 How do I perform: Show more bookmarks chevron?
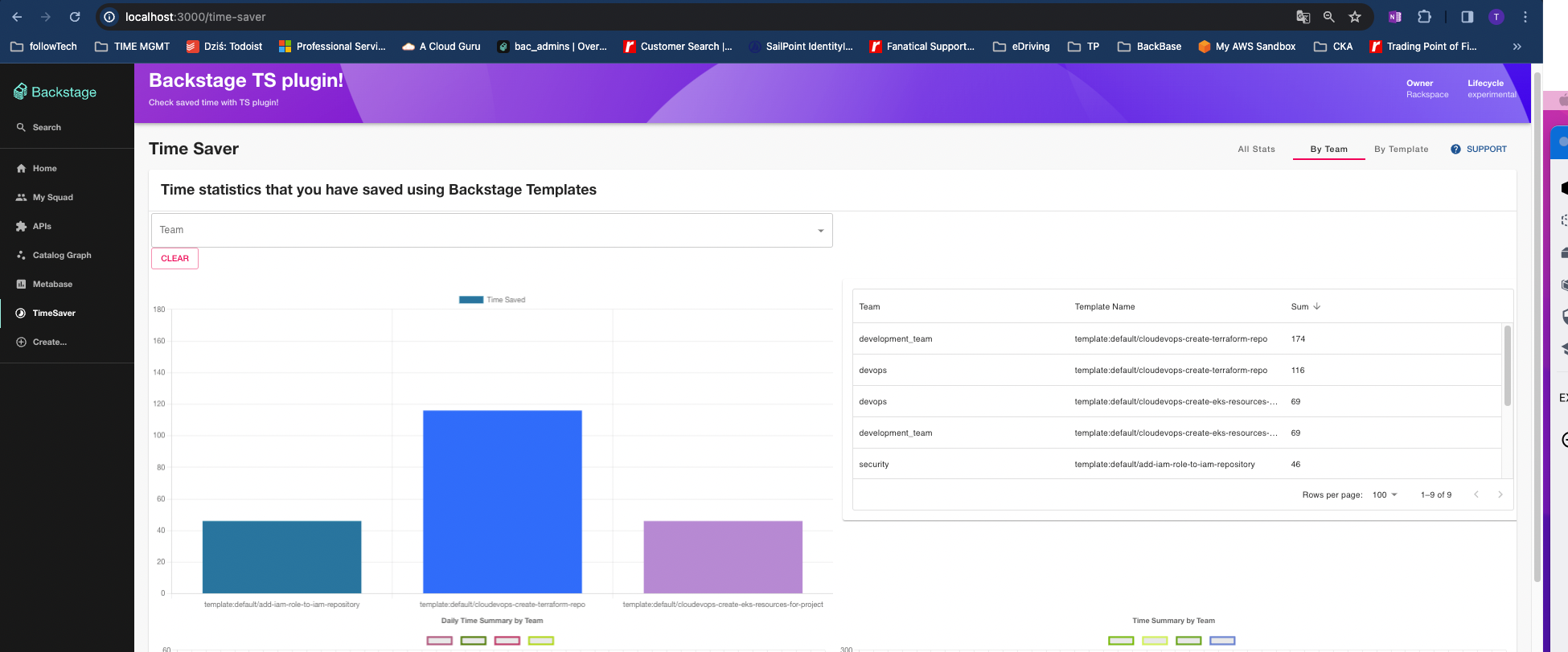pos(1517,47)
